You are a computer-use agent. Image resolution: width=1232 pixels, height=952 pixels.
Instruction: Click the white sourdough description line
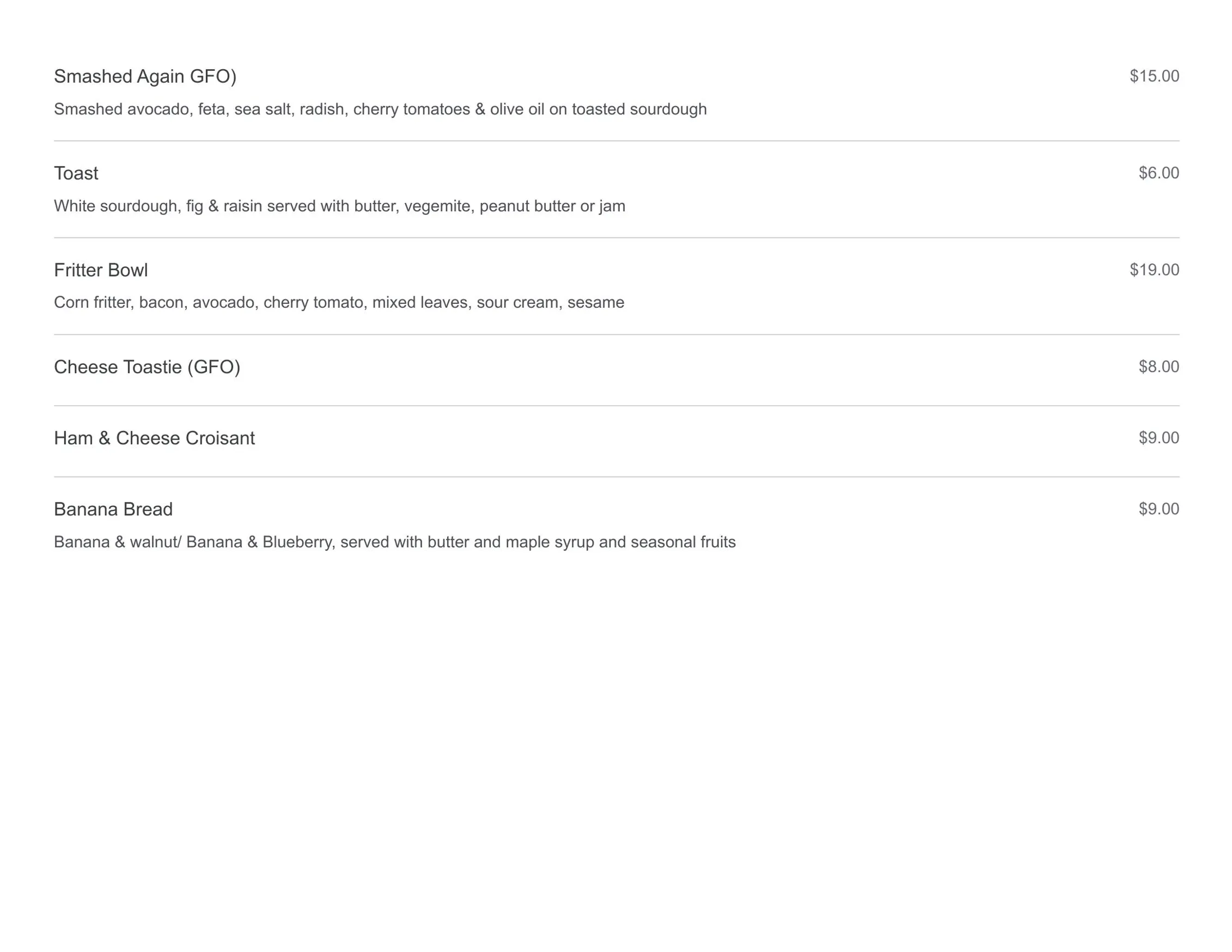pos(340,206)
